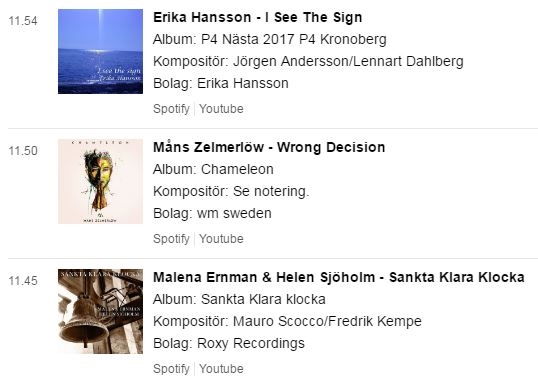
Task: Click the 11.45 timestamp
Action: pyautogui.click(x=23, y=281)
